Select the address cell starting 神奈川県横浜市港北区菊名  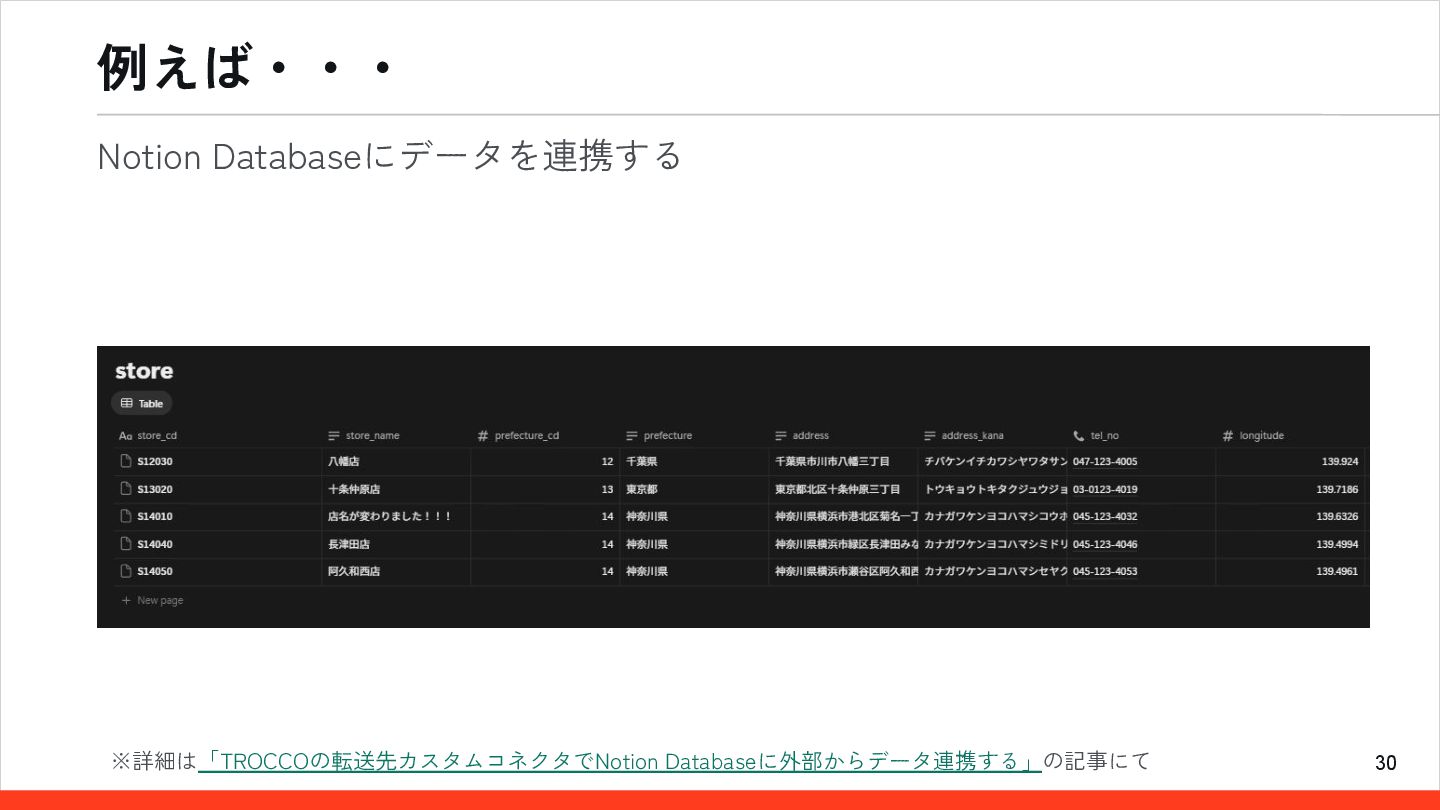pyautogui.click(x=843, y=516)
